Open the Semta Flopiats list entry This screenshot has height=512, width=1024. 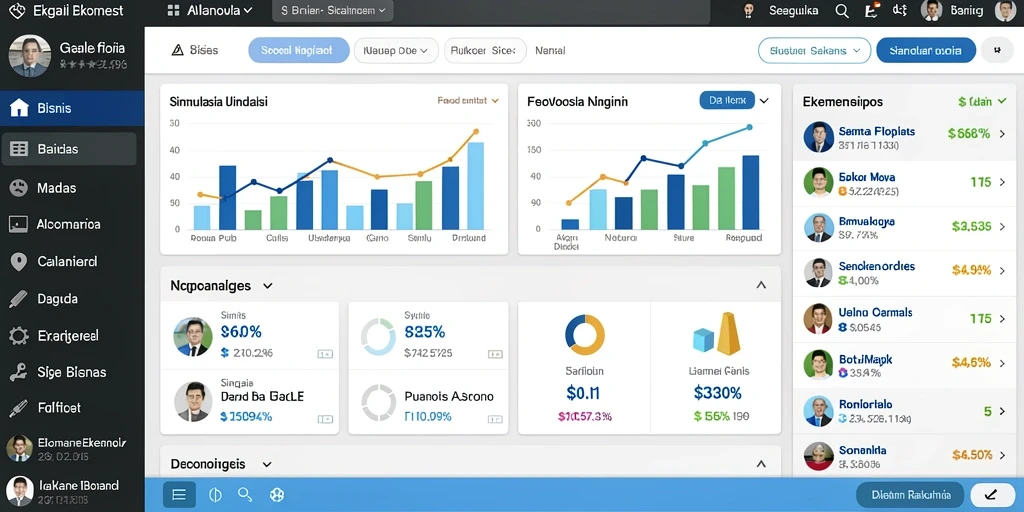pyautogui.click(x=907, y=137)
